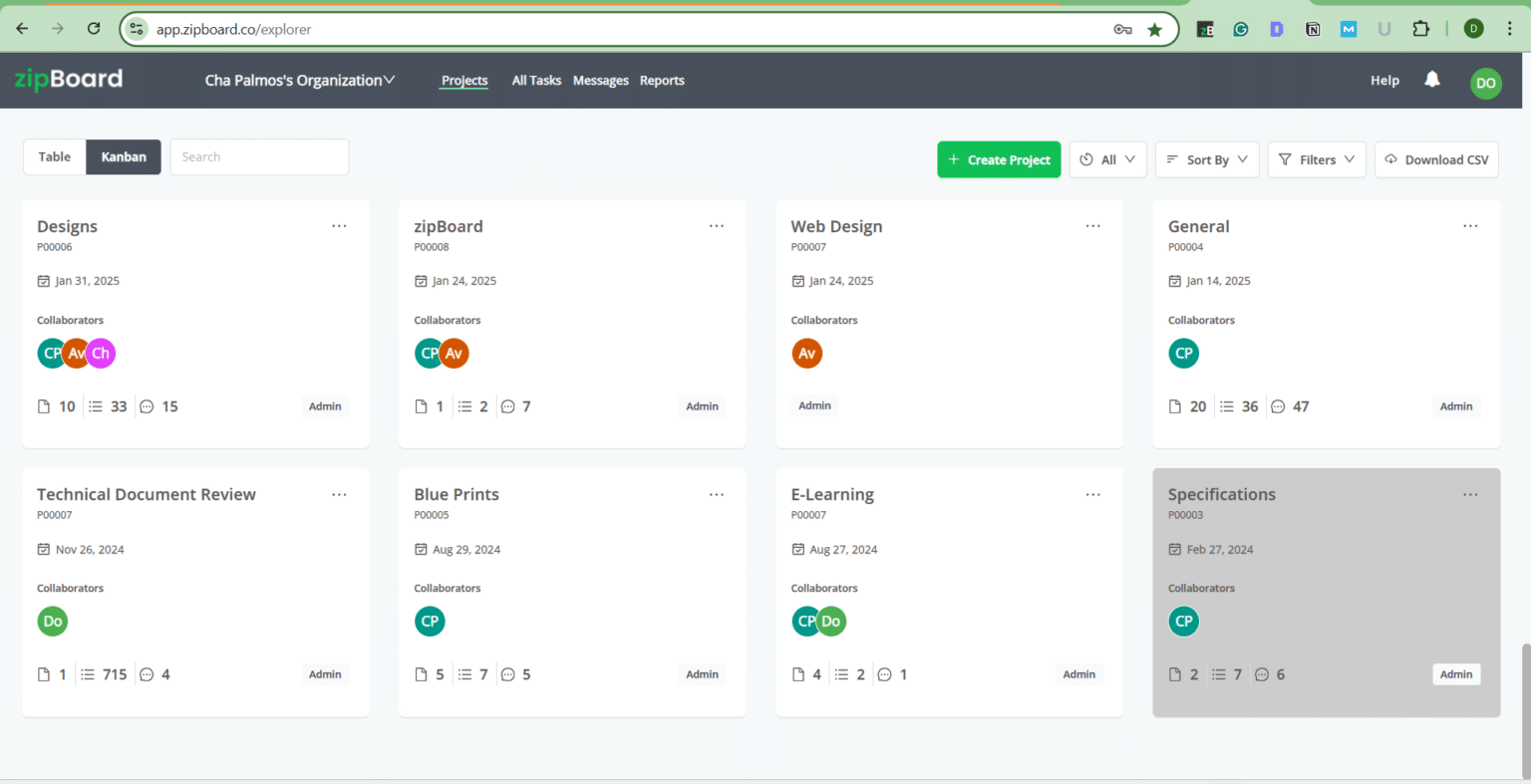Switch to Table view

[55, 157]
